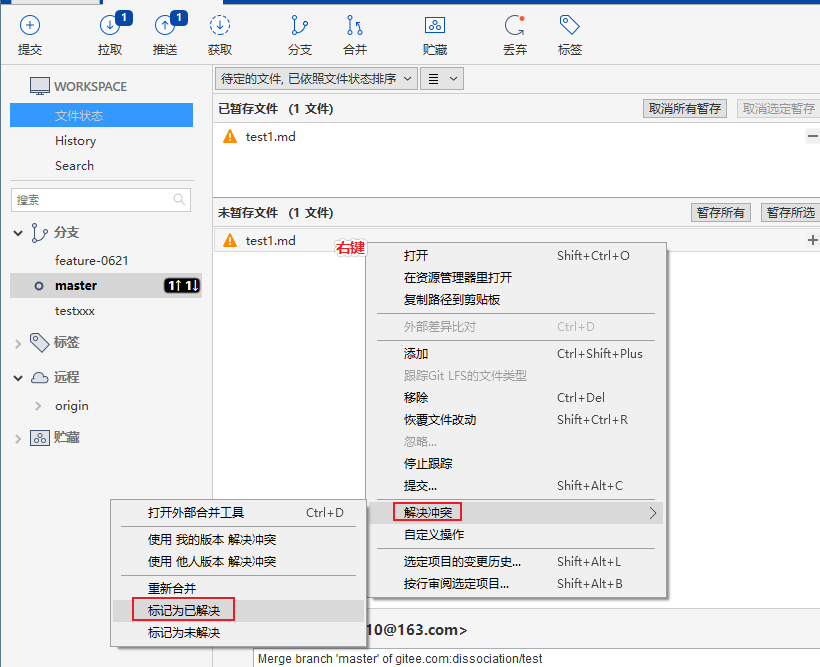Click the Commit (提交) toolbar icon
The width and height of the screenshot is (820, 667).
[30, 34]
